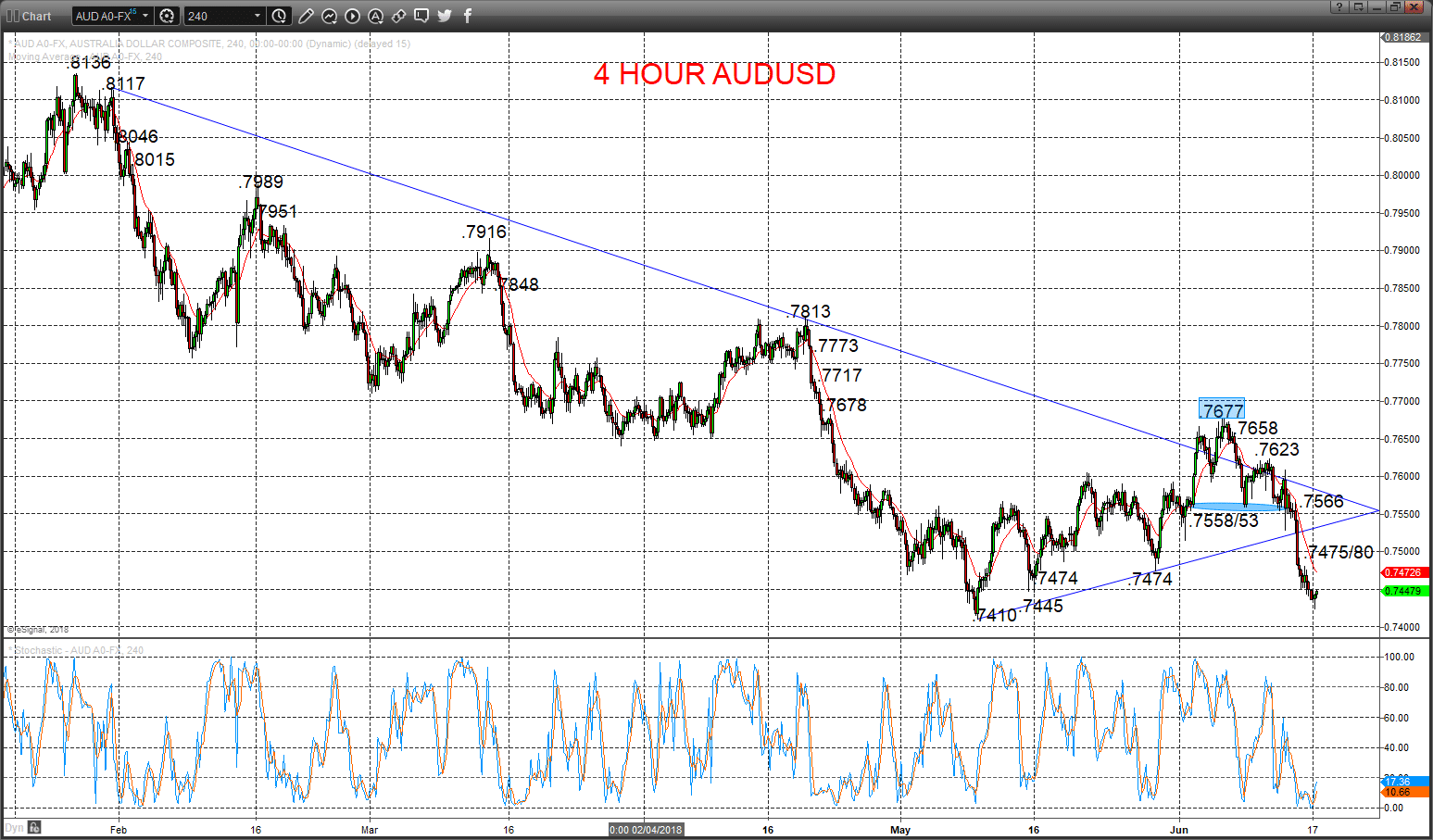Select the .7410 low annotation
Viewport: 1433px width, 840px height.
[x=997, y=615]
